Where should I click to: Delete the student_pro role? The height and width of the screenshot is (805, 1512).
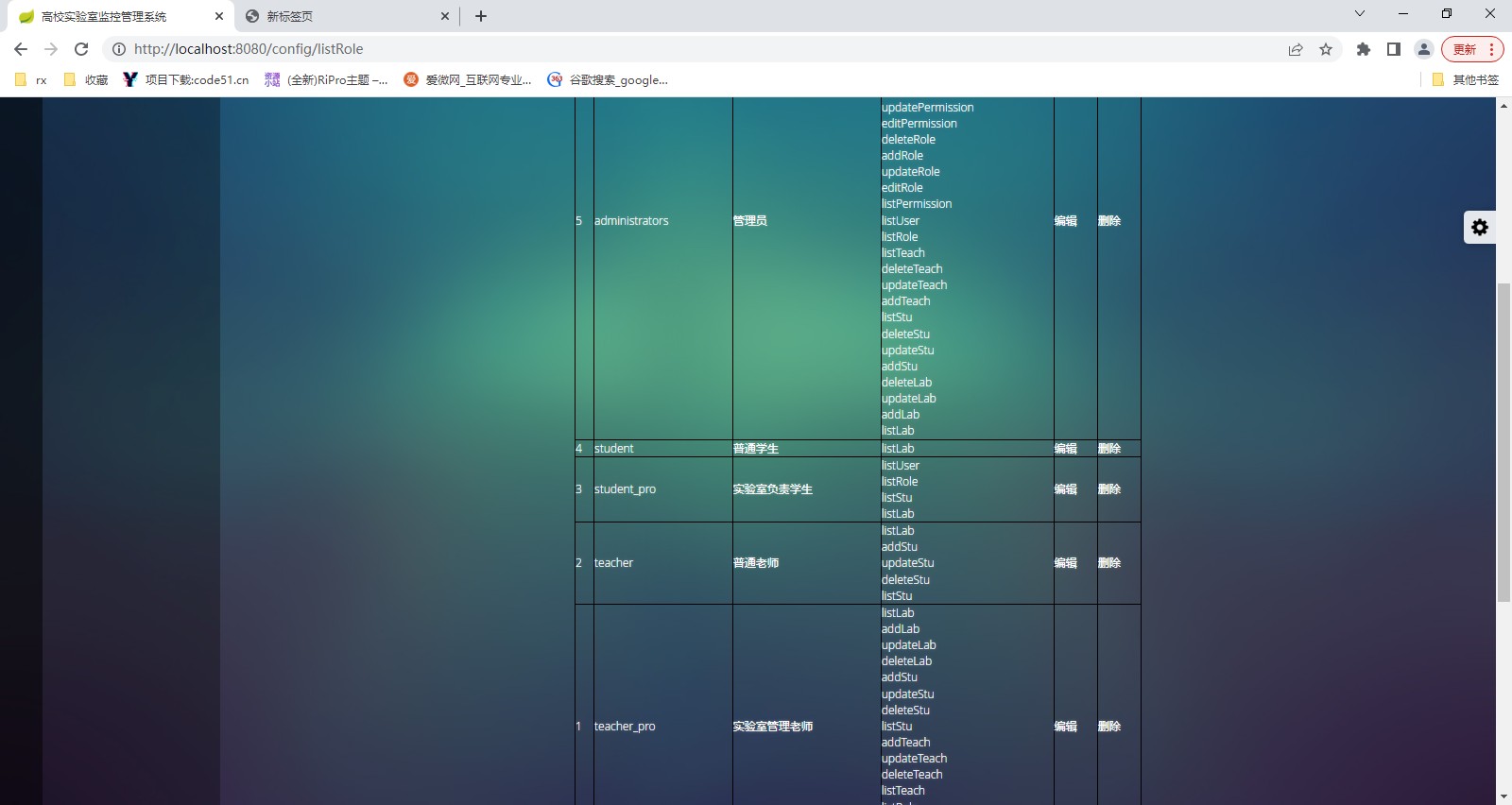click(x=1109, y=489)
